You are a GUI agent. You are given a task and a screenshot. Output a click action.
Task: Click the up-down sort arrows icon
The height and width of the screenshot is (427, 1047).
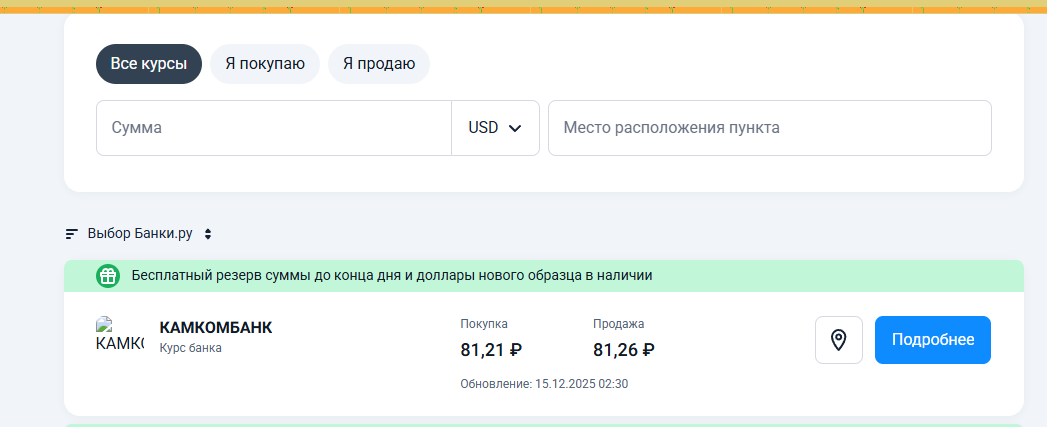(x=208, y=234)
